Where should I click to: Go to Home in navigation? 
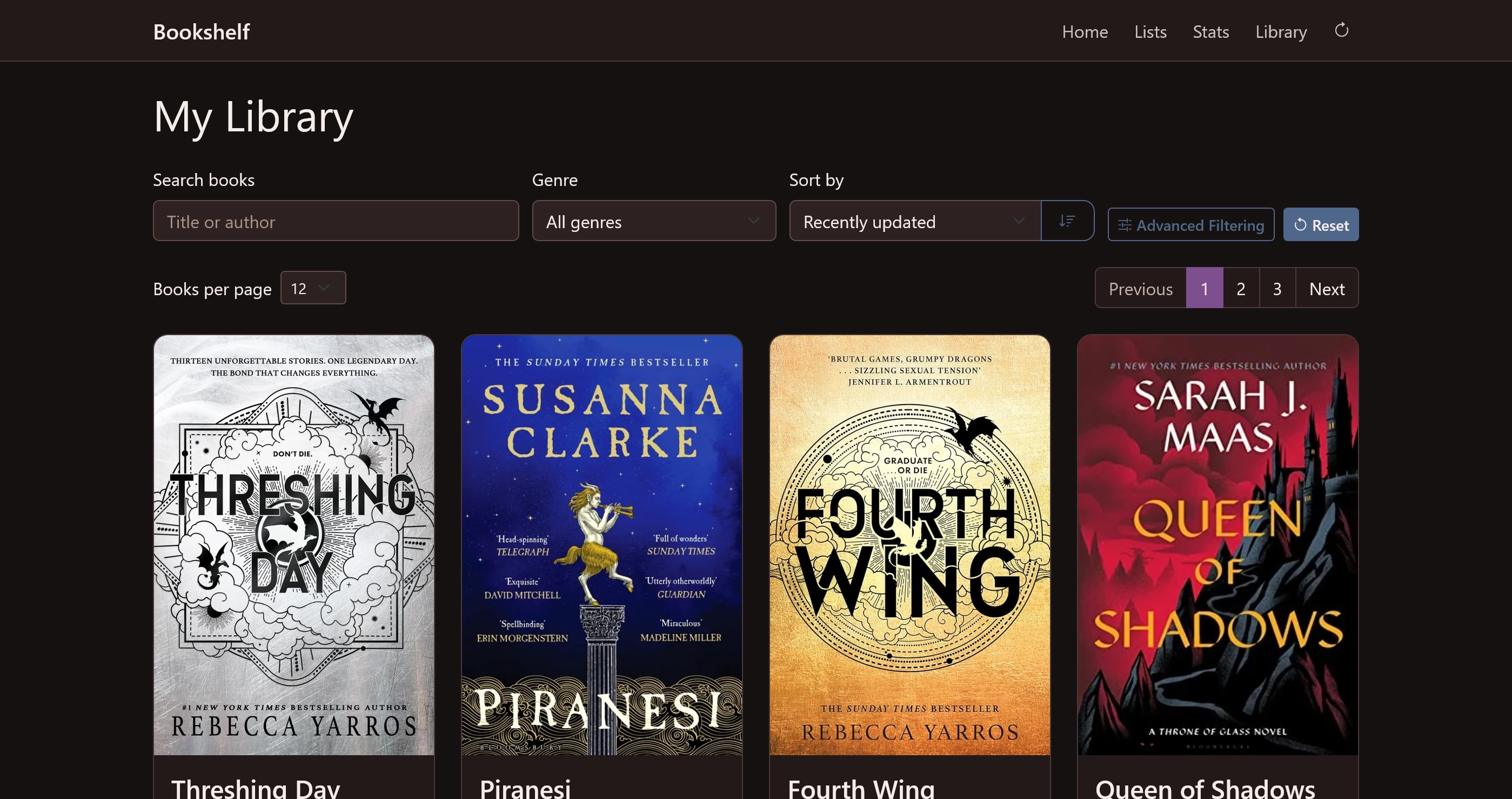point(1085,32)
